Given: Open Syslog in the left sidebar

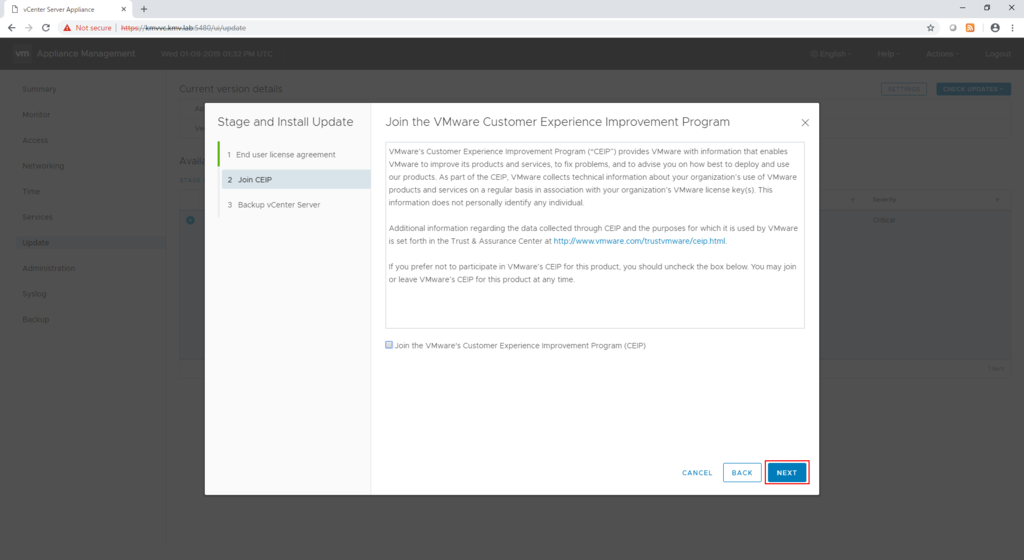Looking at the screenshot, I should pos(34,294).
